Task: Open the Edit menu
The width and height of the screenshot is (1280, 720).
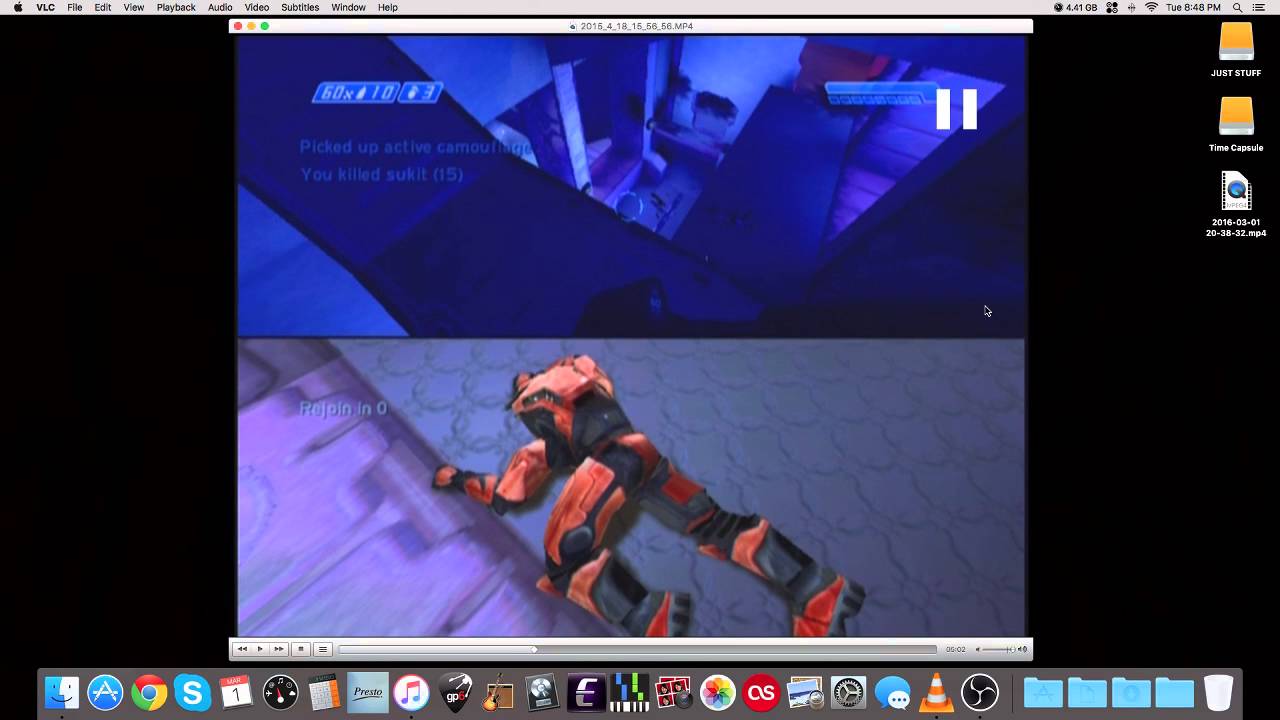Action: pos(103,7)
